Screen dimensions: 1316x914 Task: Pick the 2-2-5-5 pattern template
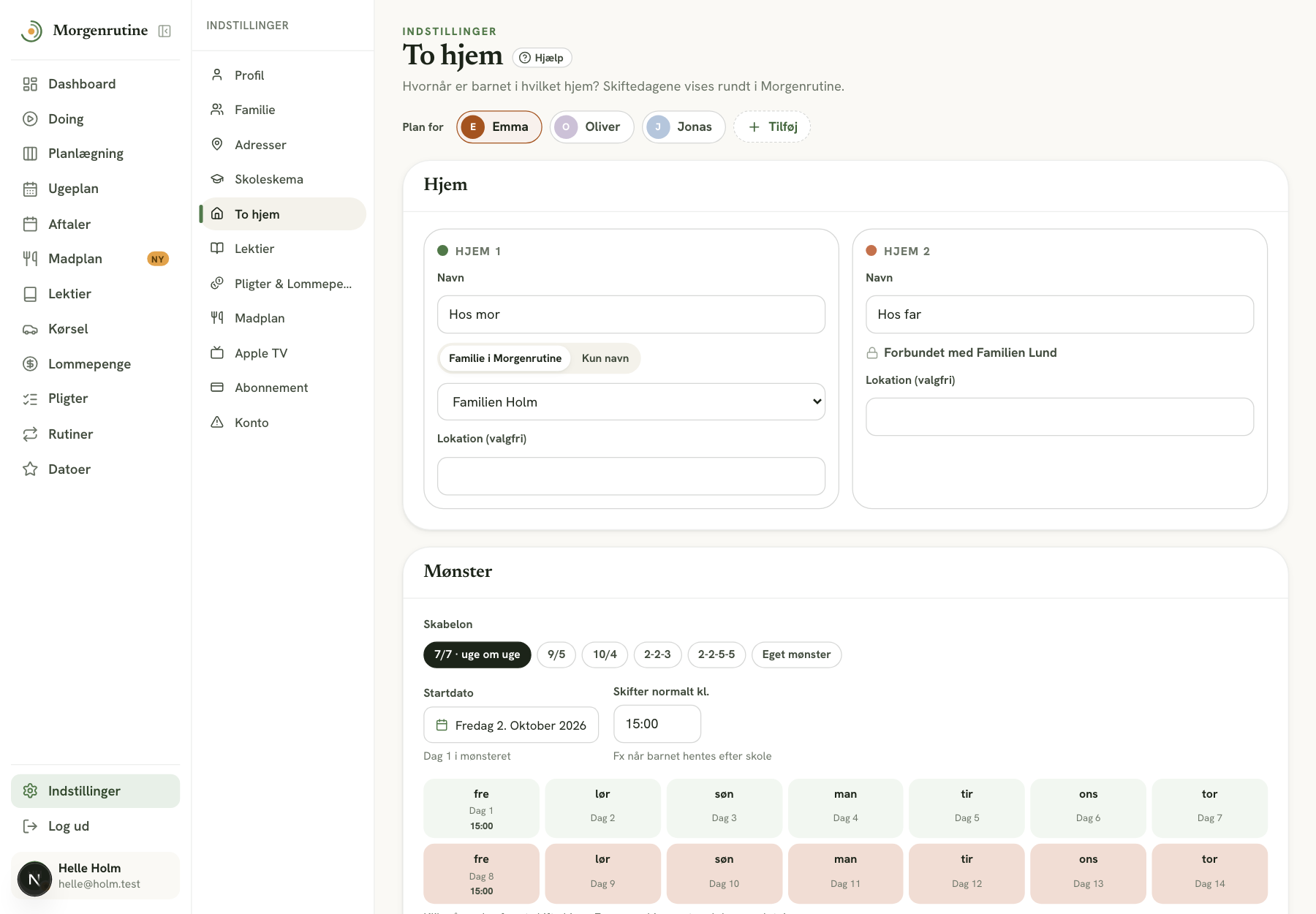pos(716,654)
